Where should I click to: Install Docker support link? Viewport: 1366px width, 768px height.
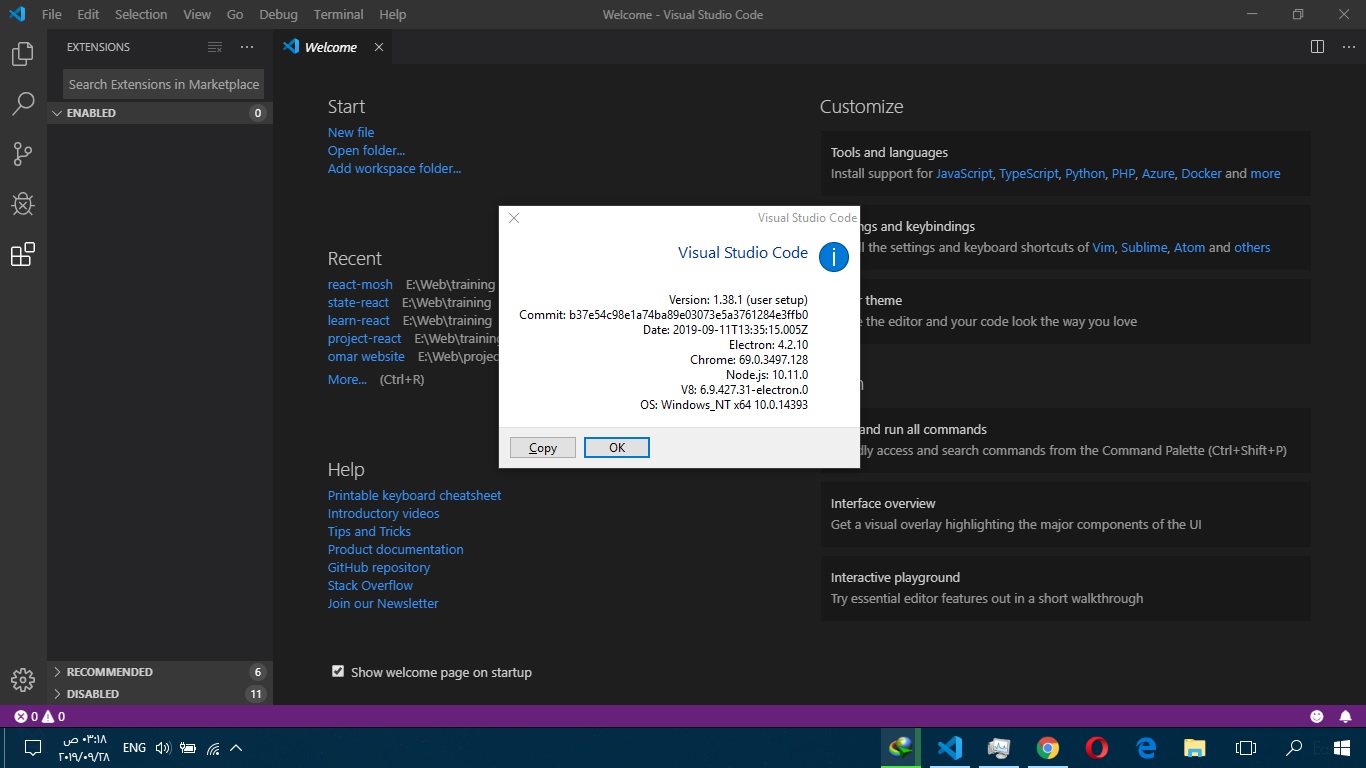(1201, 173)
